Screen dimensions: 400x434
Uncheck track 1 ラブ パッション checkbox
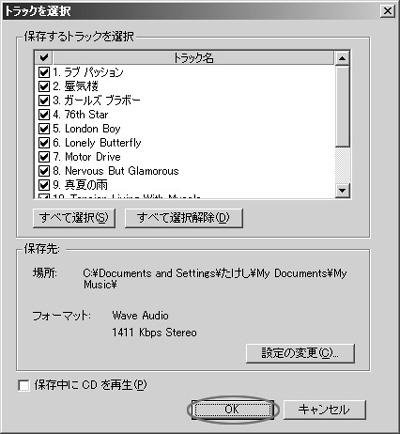pyautogui.click(x=44, y=72)
